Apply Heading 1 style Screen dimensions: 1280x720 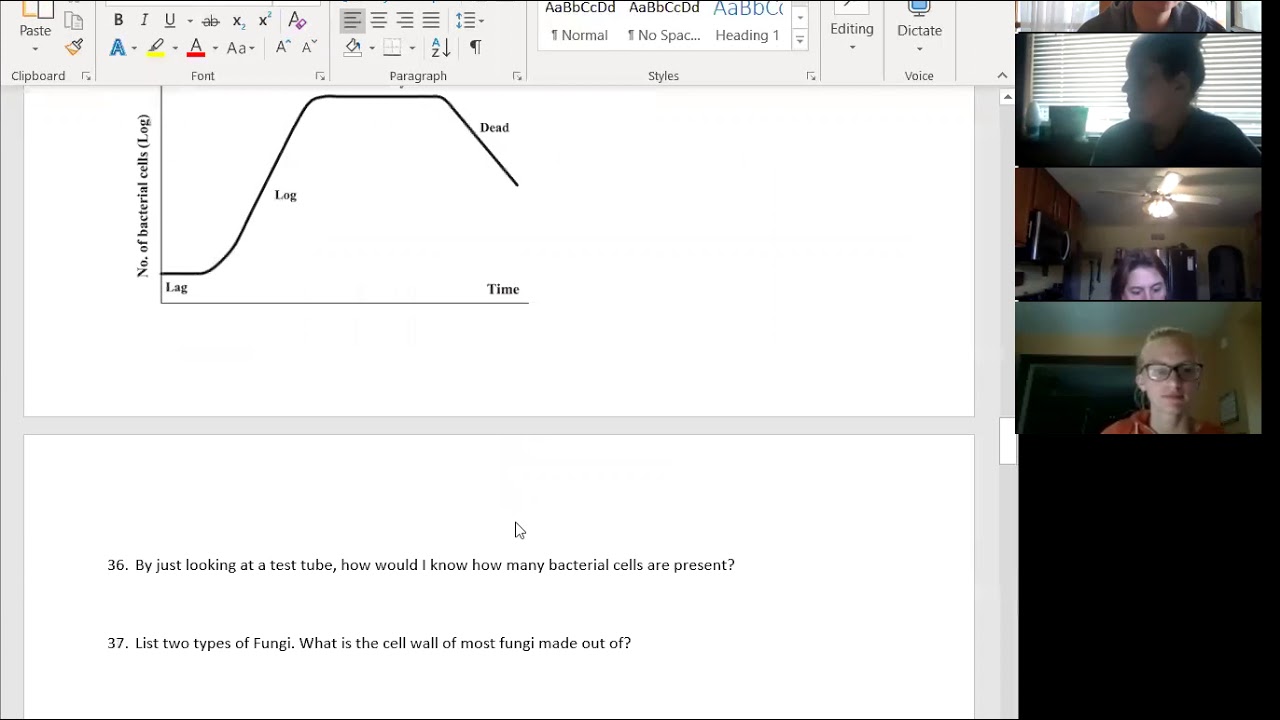(747, 23)
